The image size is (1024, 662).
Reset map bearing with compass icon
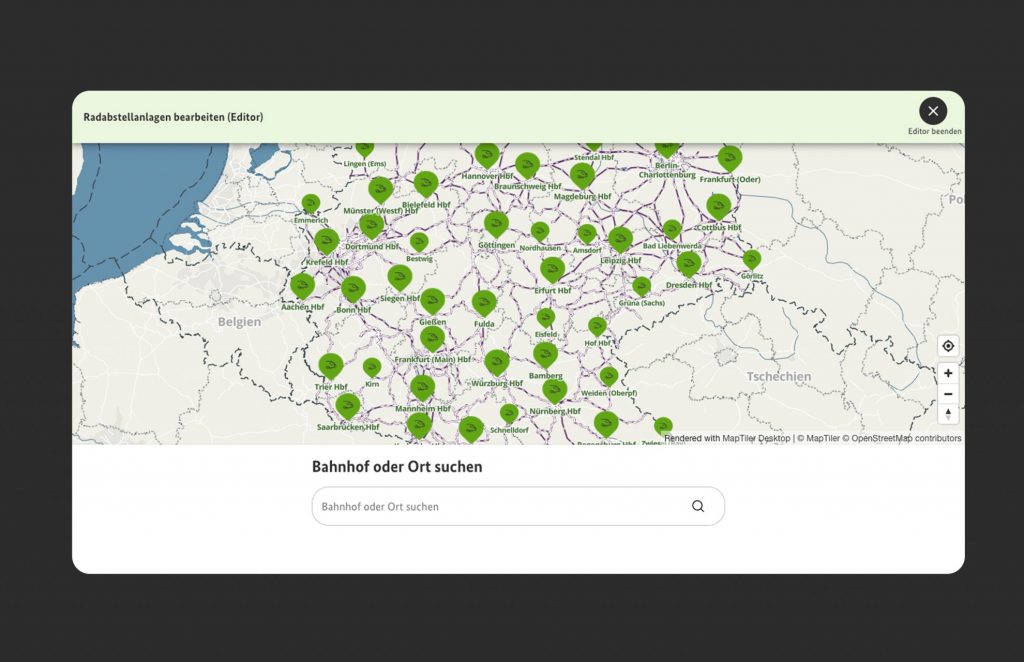pos(948,414)
